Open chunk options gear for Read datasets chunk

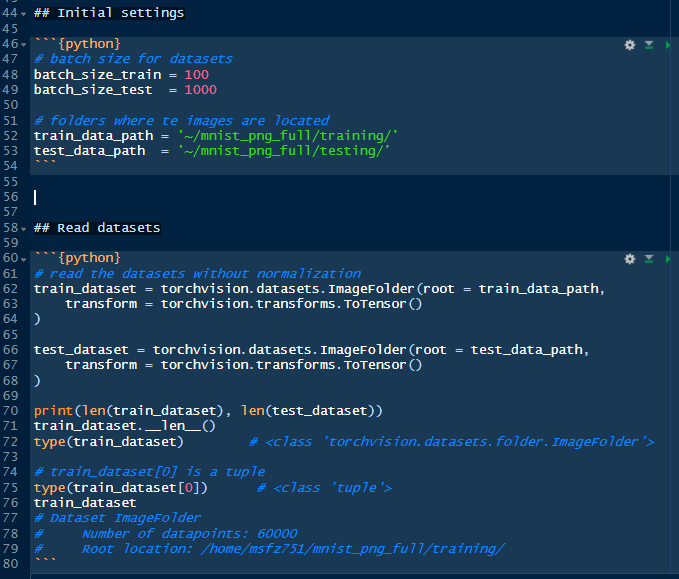pyautogui.click(x=629, y=259)
